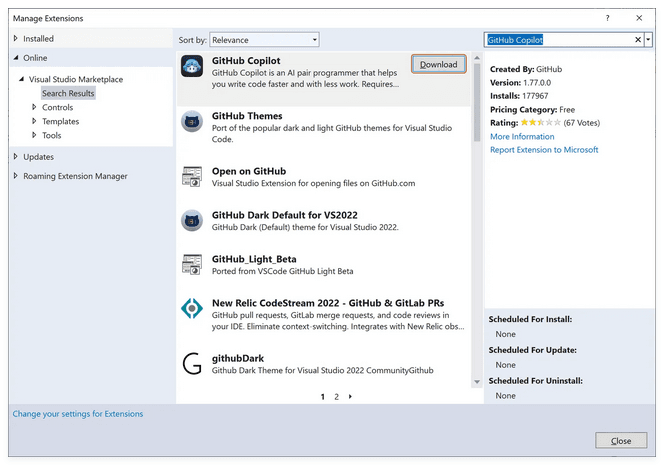Open the help question mark in title bar
Viewport: 664px width, 466px height.
click(607, 18)
